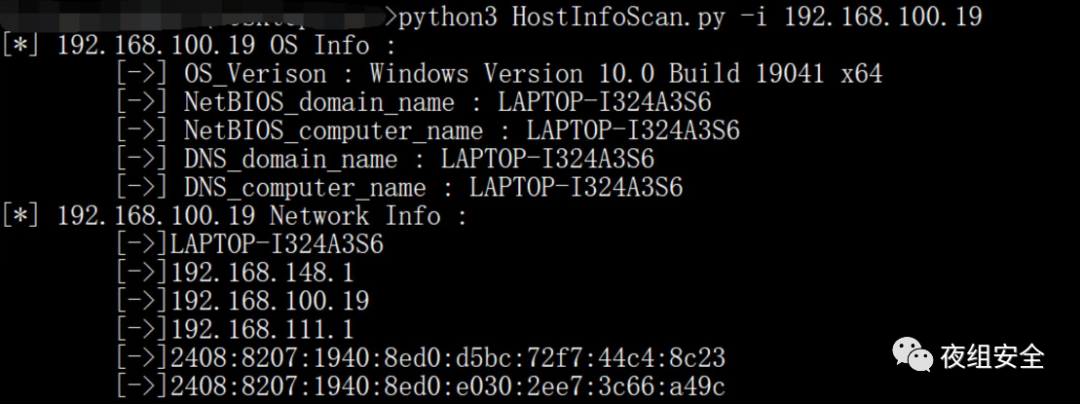Click the OS_Verison label
This screenshot has height=404, width=1080.
pyautogui.click(x=255, y=74)
